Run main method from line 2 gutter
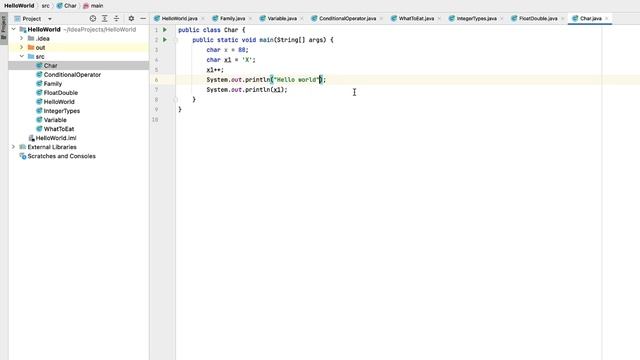 [x=165, y=40]
